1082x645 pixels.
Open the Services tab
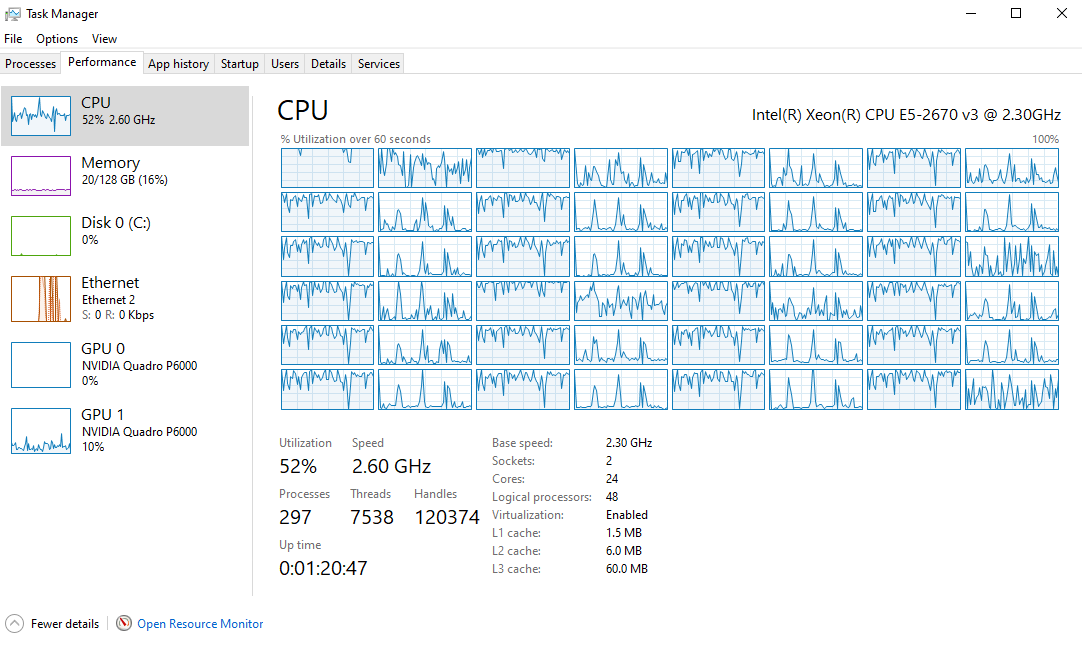pos(378,62)
